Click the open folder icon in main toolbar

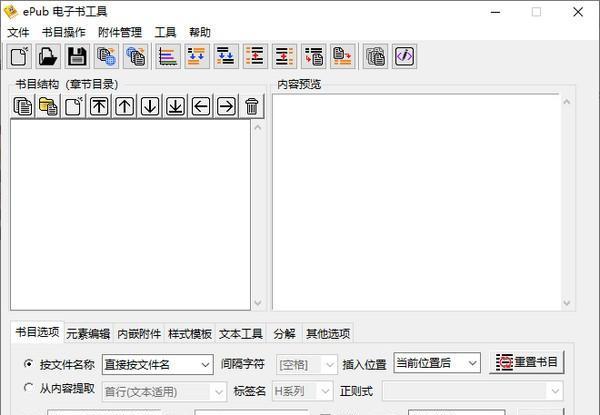click(x=48, y=56)
